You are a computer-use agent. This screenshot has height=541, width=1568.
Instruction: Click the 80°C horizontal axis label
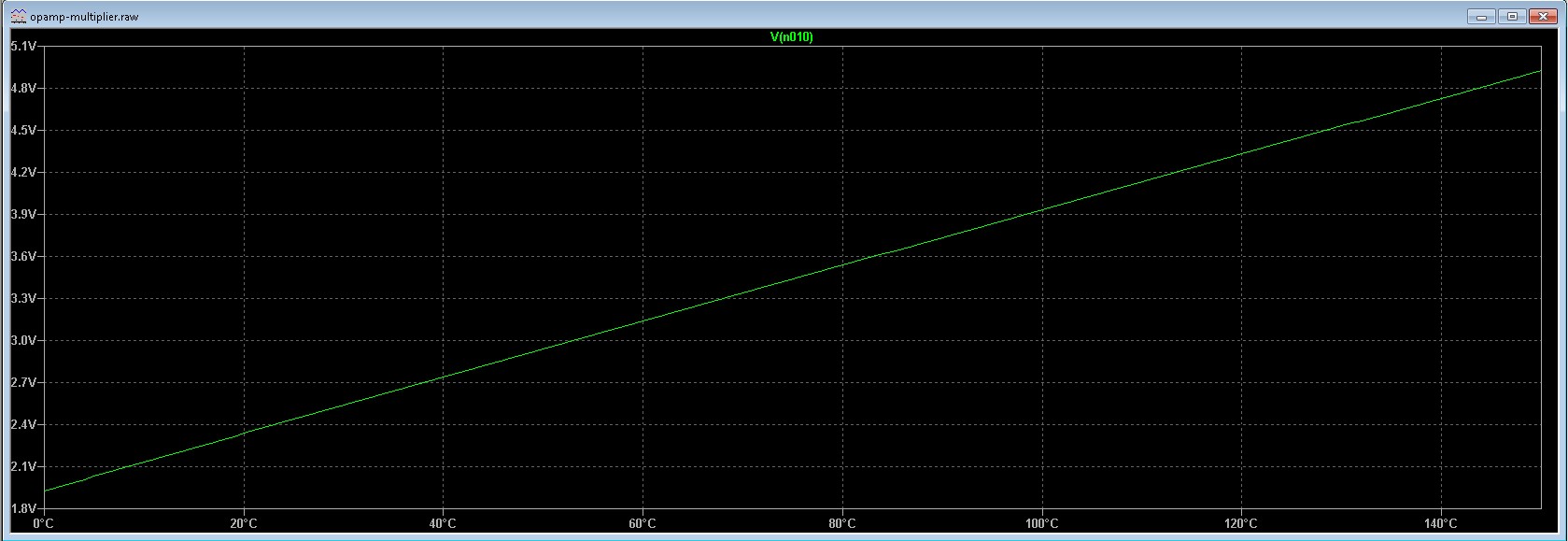(x=842, y=523)
